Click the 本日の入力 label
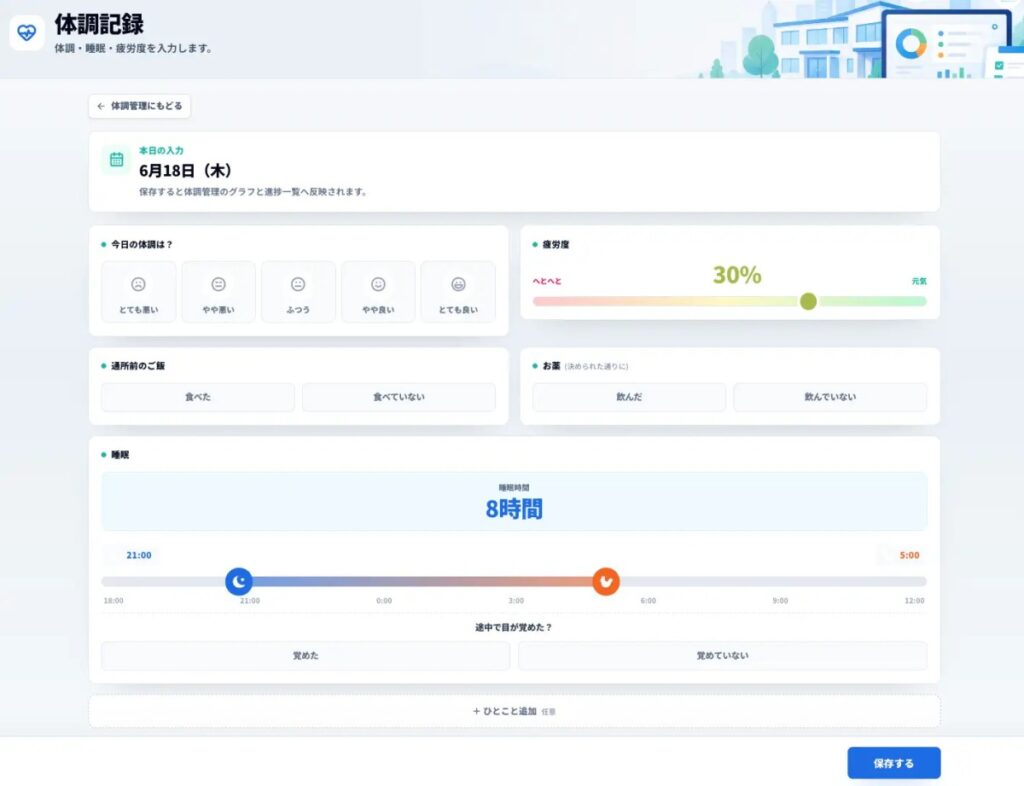This screenshot has width=1024, height=786. point(161,150)
